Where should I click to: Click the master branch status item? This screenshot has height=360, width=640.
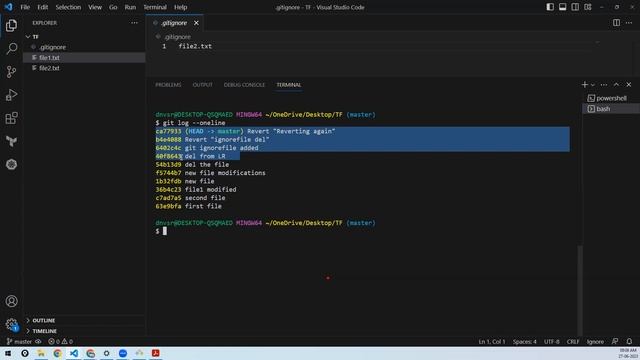pyautogui.click(x=20, y=341)
